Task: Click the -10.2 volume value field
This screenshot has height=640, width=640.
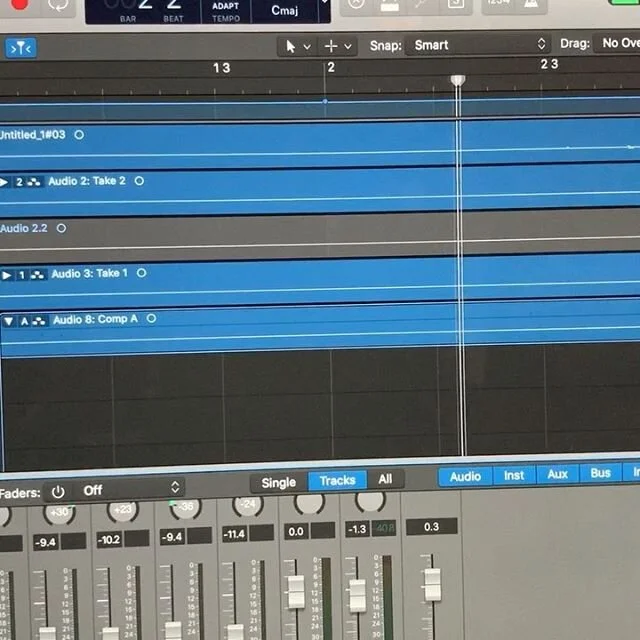Action: (x=109, y=540)
